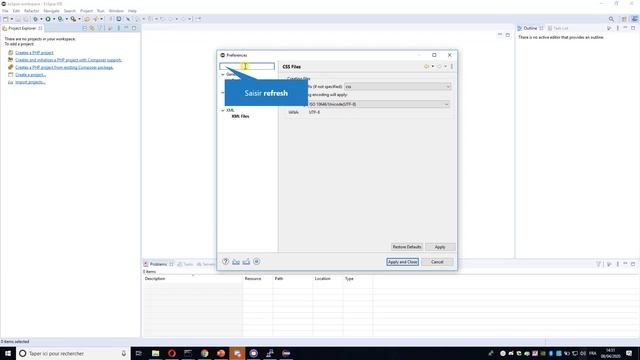Open the Windows Start button
Viewport: 640px width, 360px height.
click(8, 353)
